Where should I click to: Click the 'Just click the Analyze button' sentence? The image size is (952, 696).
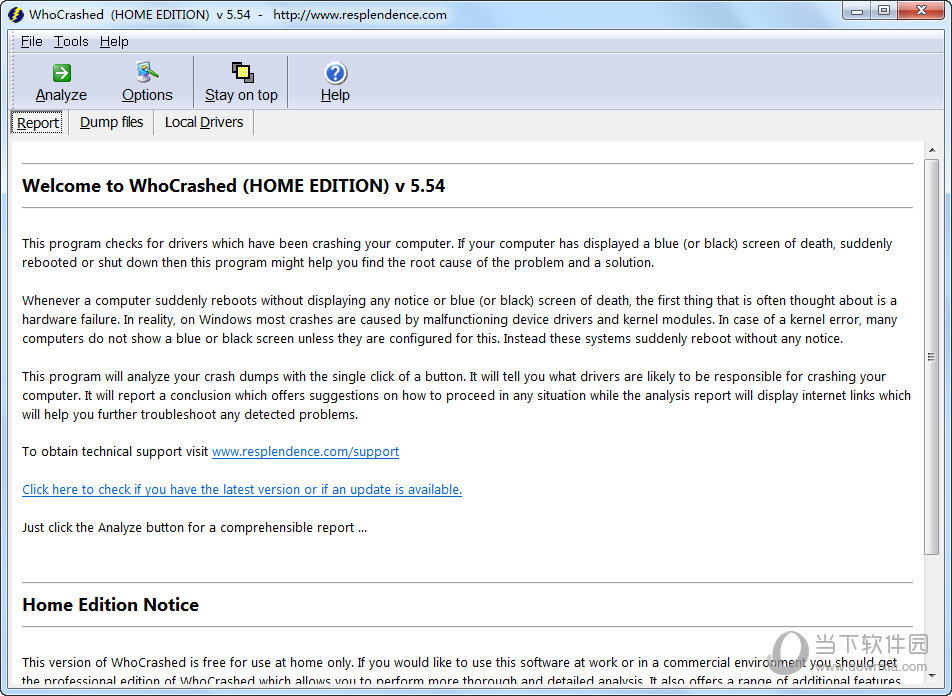click(194, 528)
